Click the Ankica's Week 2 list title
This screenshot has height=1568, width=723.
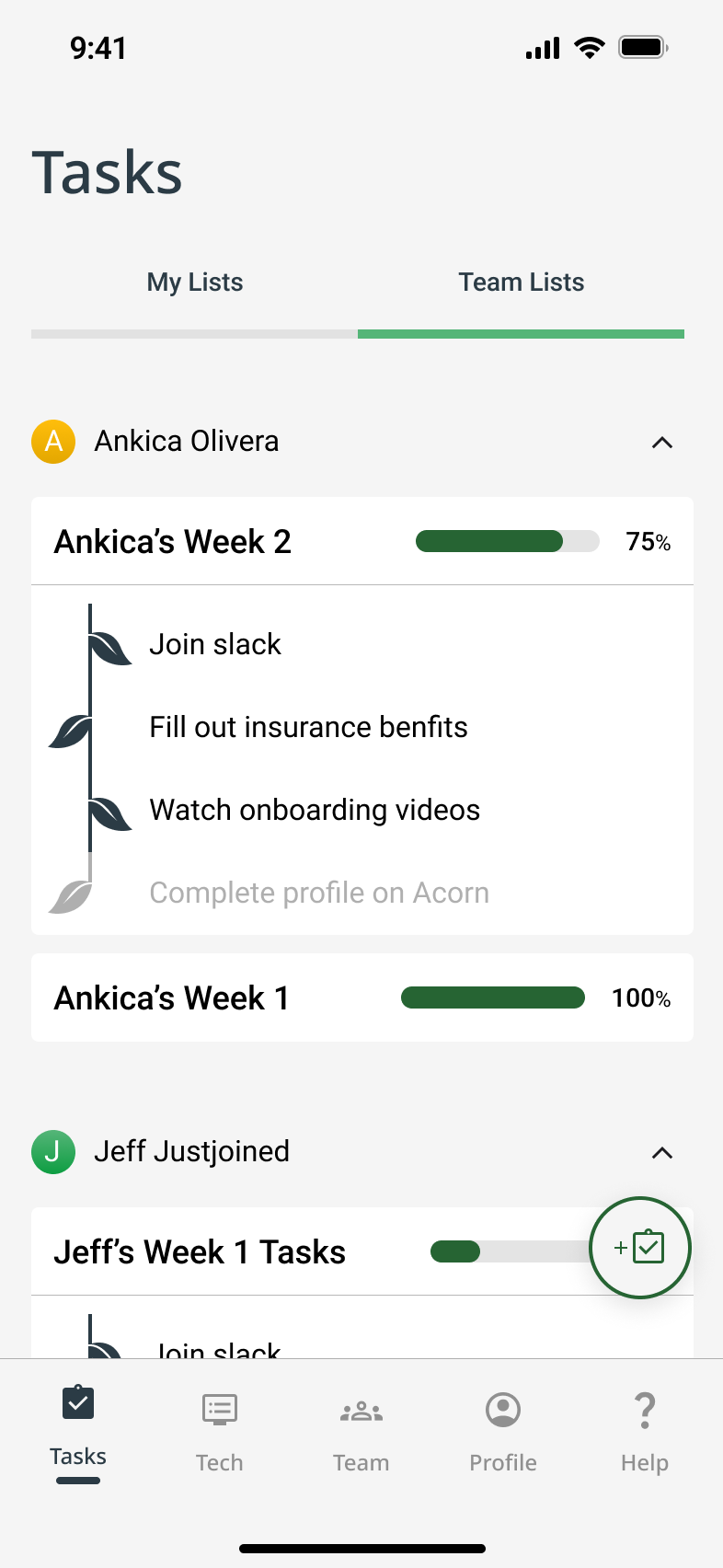tap(173, 542)
